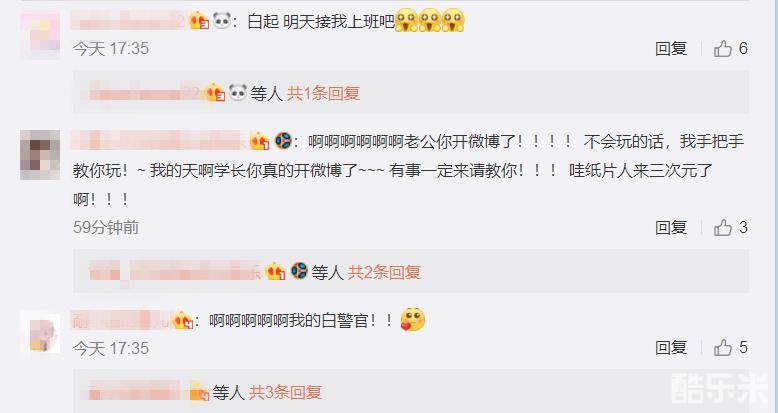Expand the 共3条回复 replies
The height and width of the screenshot is (413, 778).
pos(285,393)
